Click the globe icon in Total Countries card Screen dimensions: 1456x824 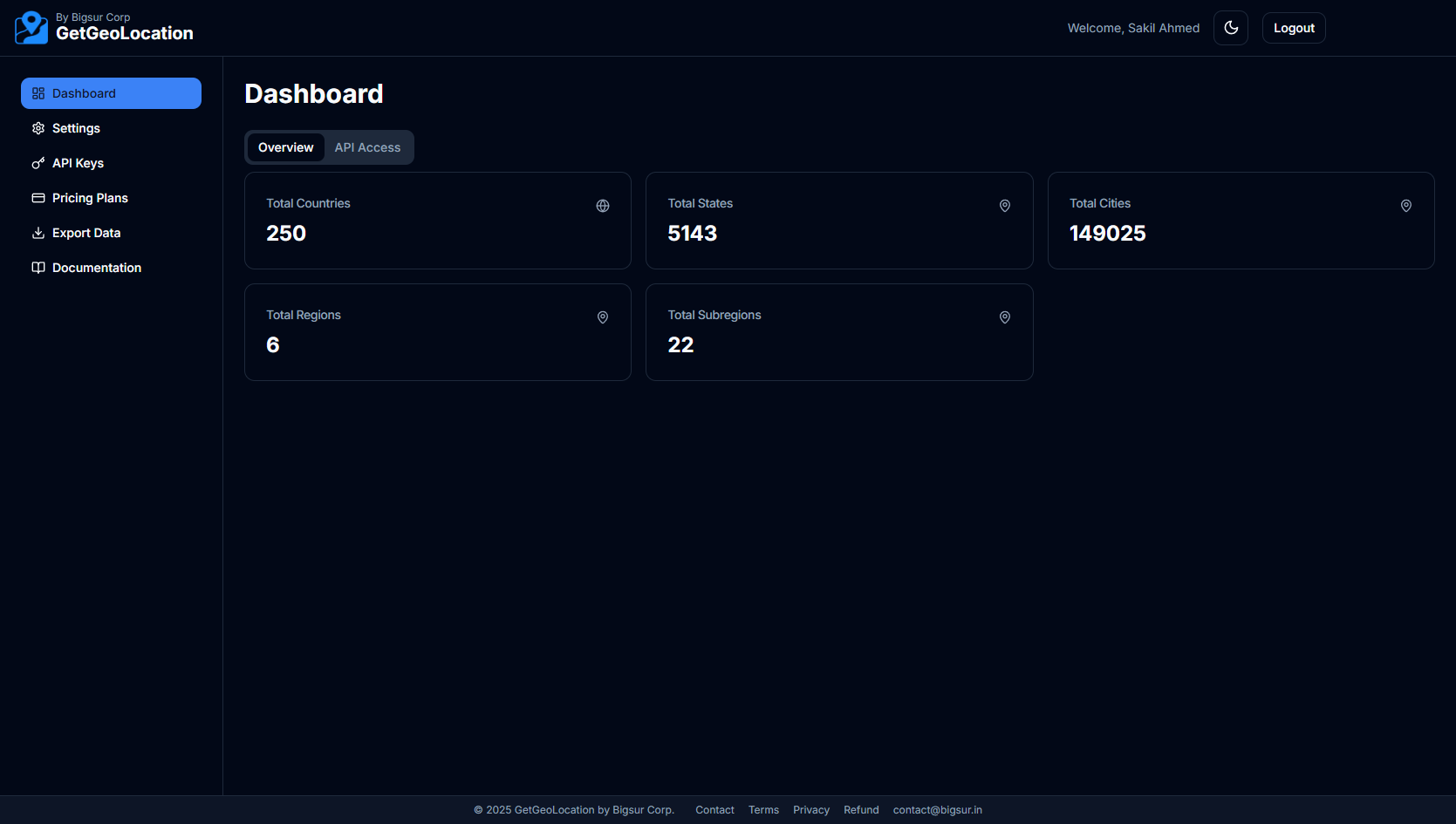point(603,206)
